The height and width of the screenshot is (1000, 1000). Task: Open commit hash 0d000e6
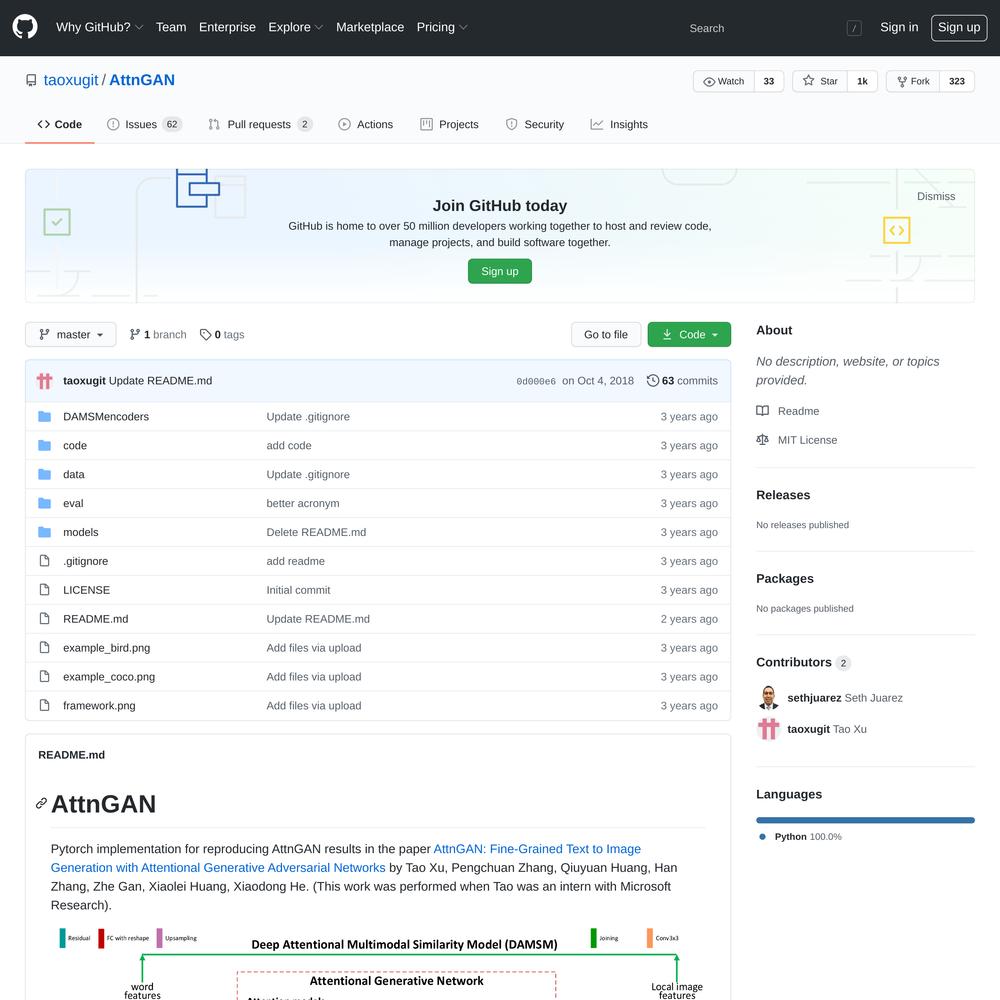[x=536, y=381]
